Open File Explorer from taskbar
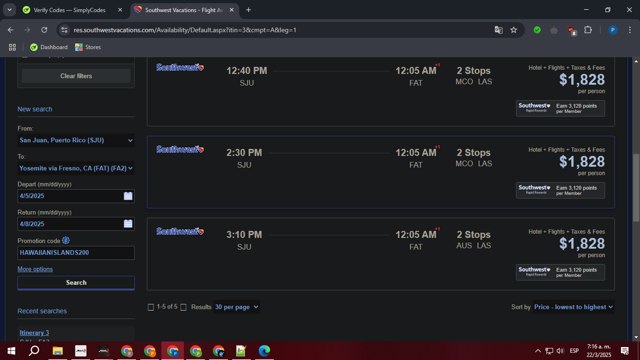This screenshot has width=640, height=360. [58, 351]
